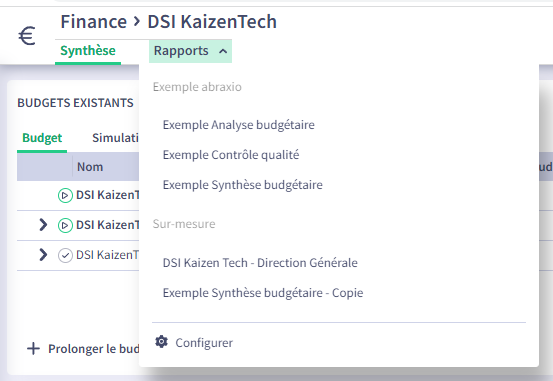Click play status icon on first DSI KaizenTech row
This screenshot has width=553, height=381.
point(65,195)
